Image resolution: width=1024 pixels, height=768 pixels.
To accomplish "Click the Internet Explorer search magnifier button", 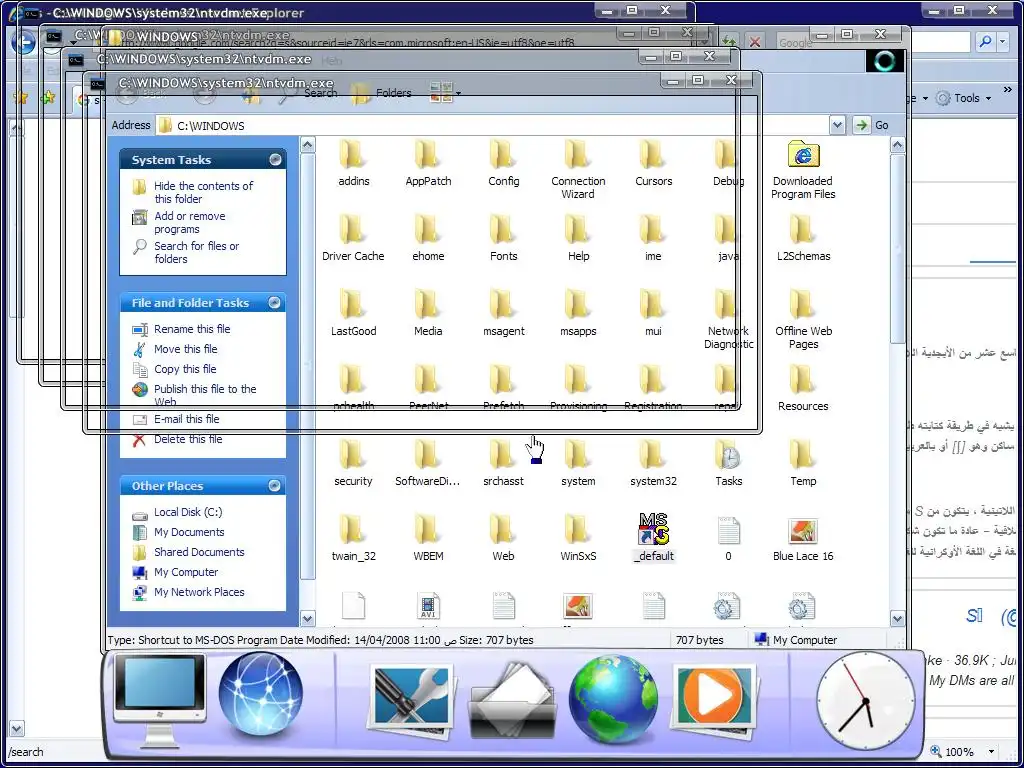I will 985,42.
